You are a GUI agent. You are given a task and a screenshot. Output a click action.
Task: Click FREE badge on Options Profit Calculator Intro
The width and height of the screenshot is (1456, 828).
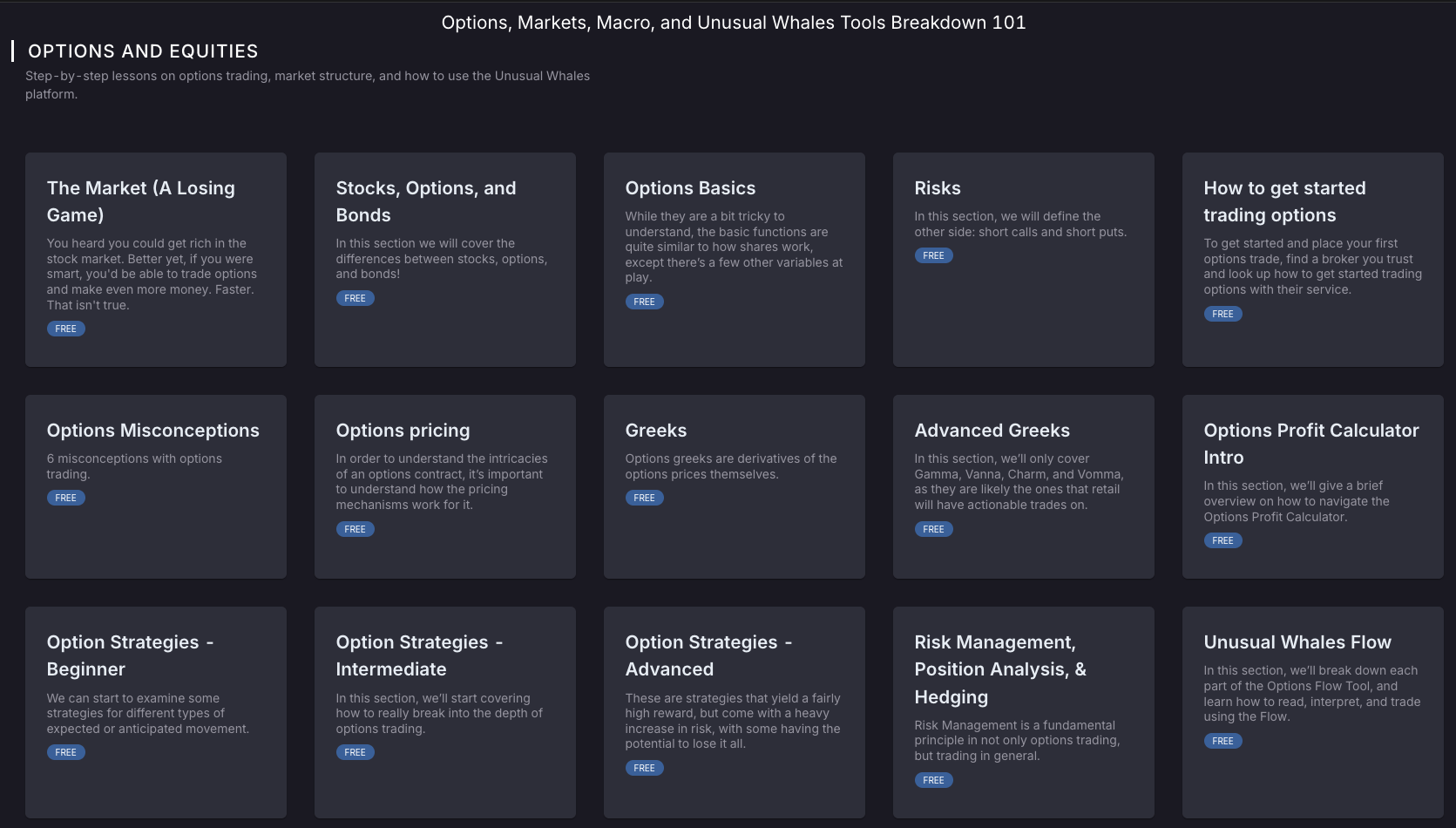click(1223, 540)
